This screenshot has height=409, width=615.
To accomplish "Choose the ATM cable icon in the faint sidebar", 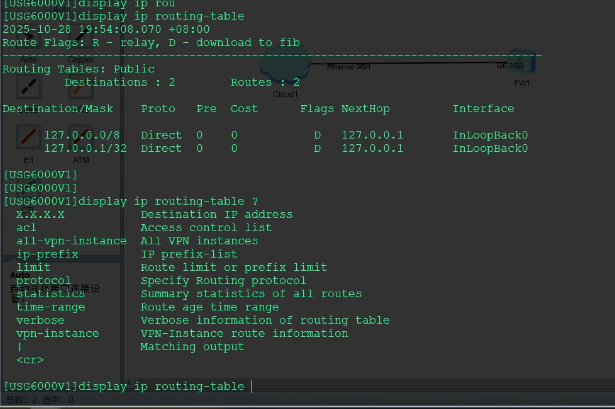I will click(x=81, y=137).
